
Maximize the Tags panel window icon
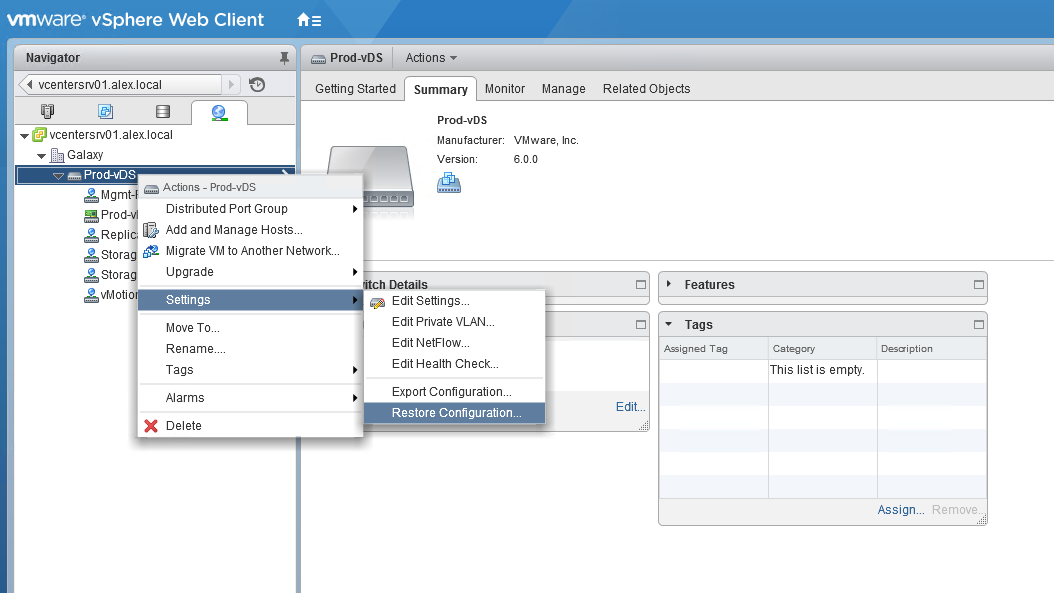tap(978, 325)
